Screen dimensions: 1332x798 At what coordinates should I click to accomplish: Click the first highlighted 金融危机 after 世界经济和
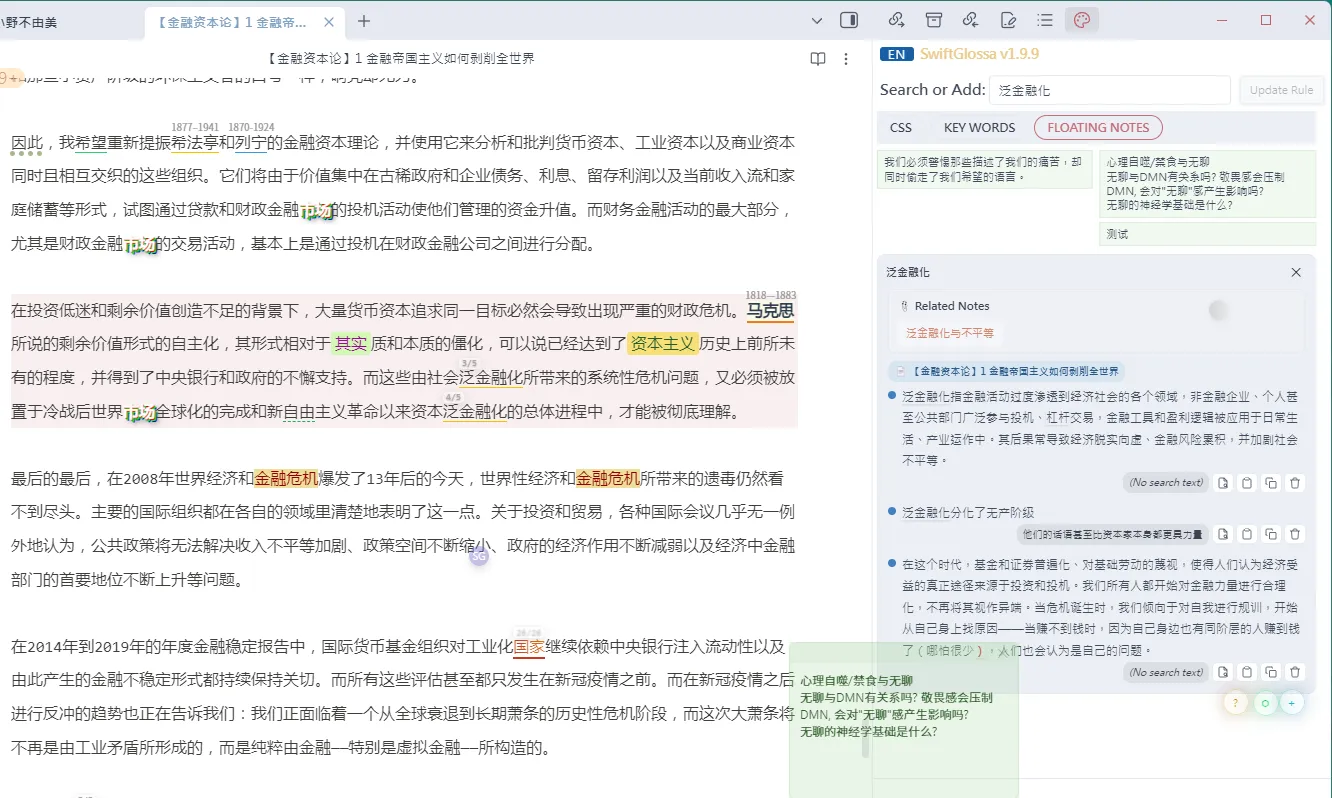pyautogui.click(x=286, y=478)
